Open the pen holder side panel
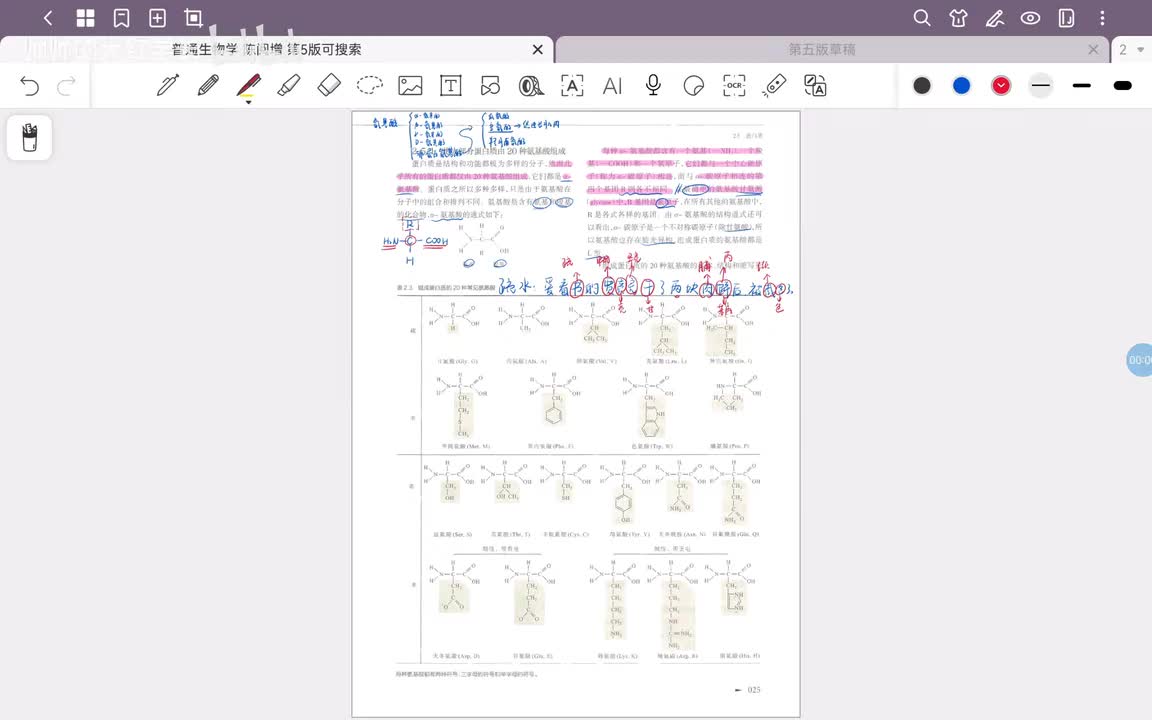 coord(29,137)
